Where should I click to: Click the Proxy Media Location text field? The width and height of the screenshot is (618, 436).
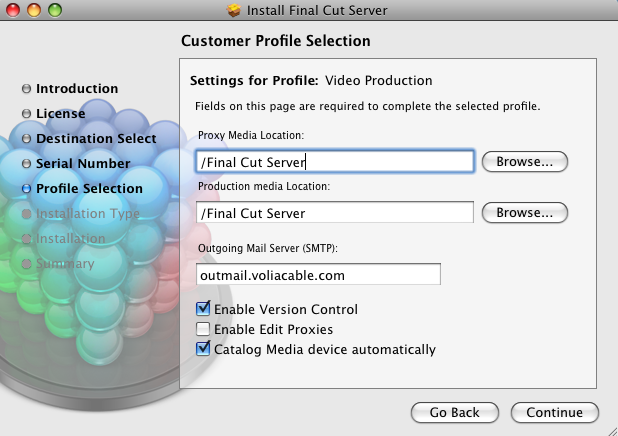click(x=335, y=161)
